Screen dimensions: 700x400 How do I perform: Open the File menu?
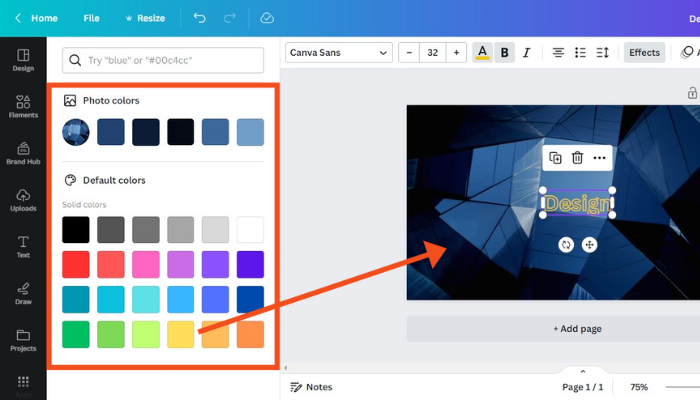[91, 18]
